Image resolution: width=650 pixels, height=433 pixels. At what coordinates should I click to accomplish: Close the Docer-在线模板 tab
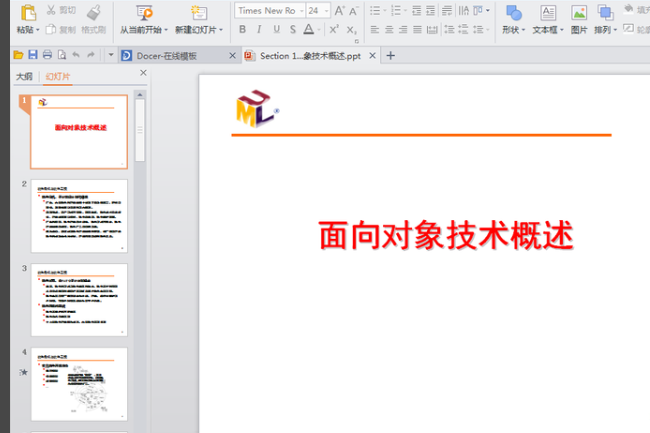(233, 56)
